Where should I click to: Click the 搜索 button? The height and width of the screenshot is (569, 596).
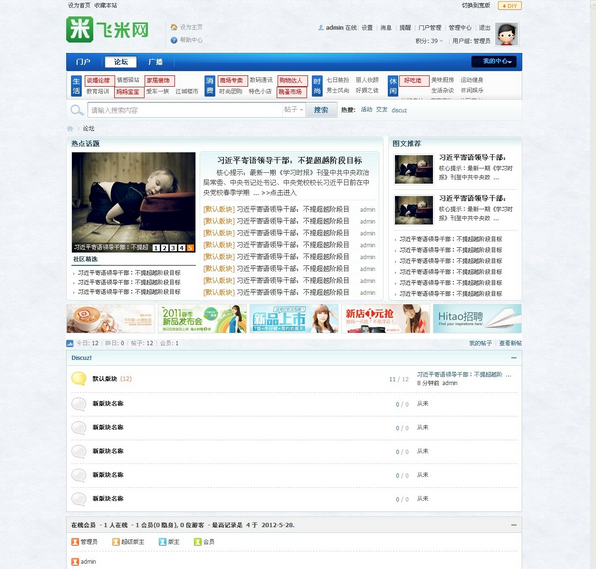(x=321, y=110)
